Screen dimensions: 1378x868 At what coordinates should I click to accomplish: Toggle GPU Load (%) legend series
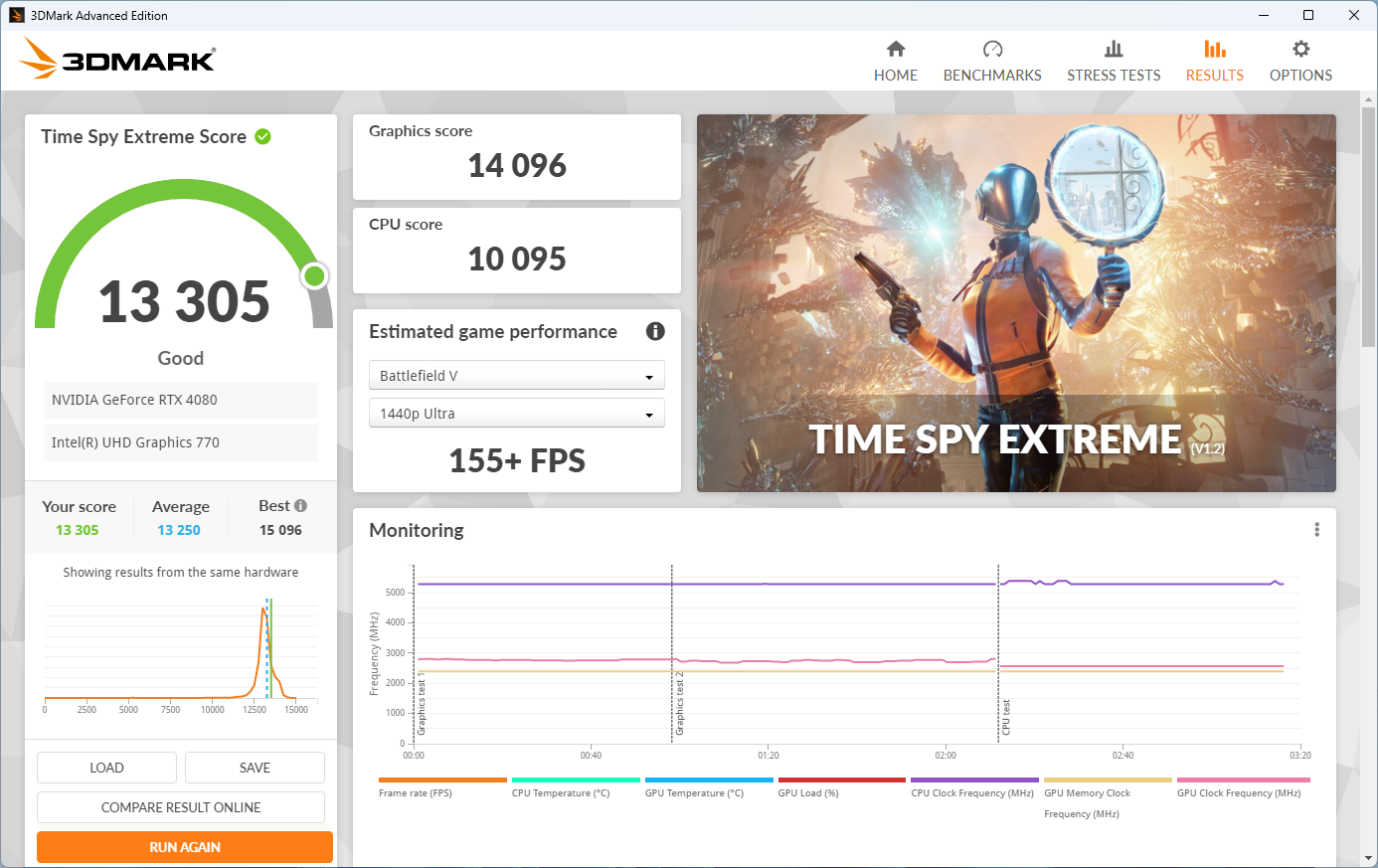[808, 793]
